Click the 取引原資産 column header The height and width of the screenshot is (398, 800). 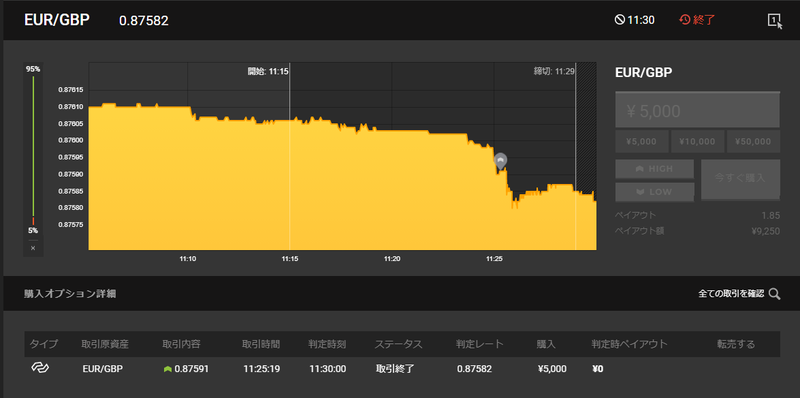(105, 344)
